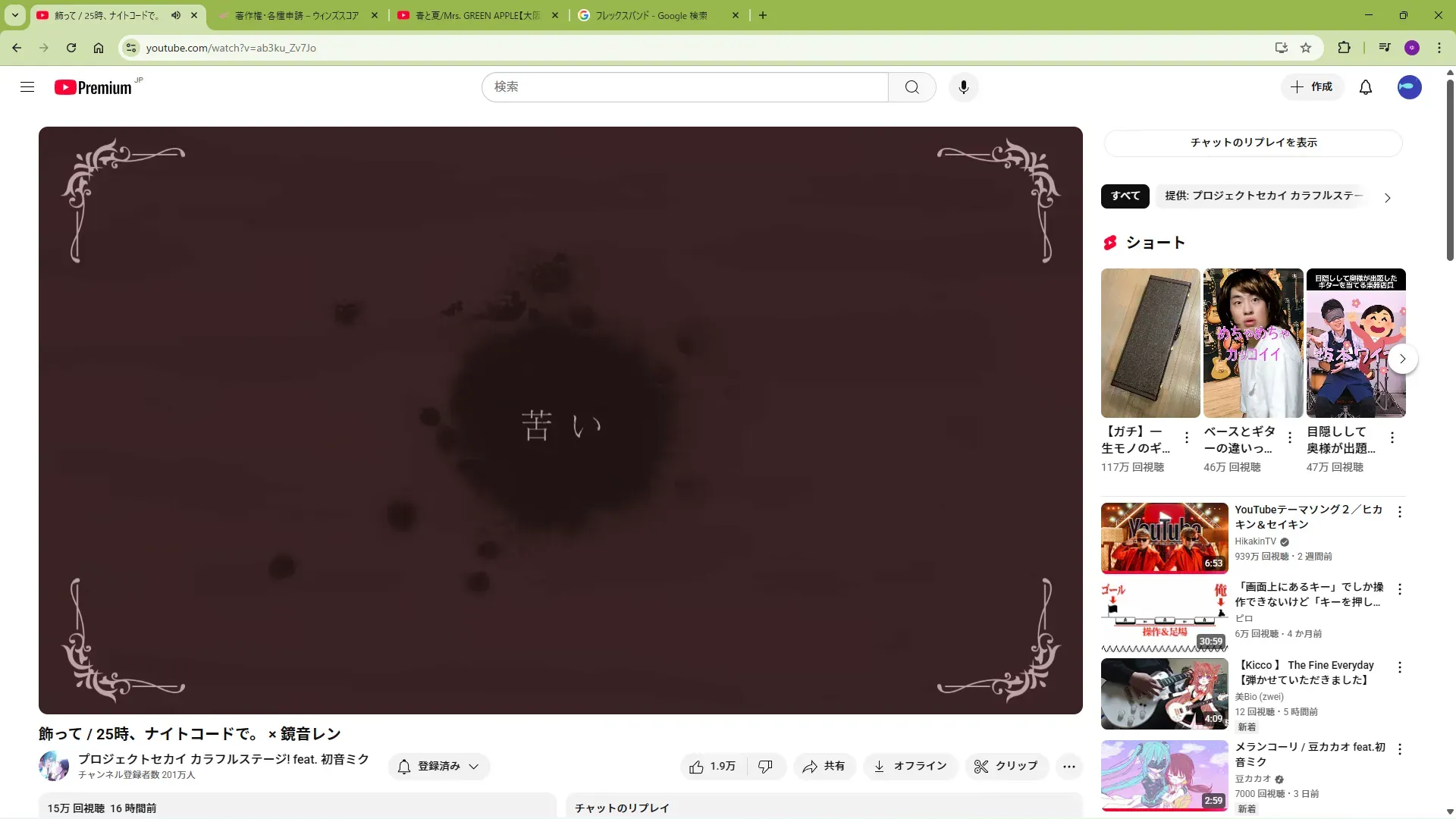
Task: Click the Show chat replay button
Action: (x=1253, y=143)
